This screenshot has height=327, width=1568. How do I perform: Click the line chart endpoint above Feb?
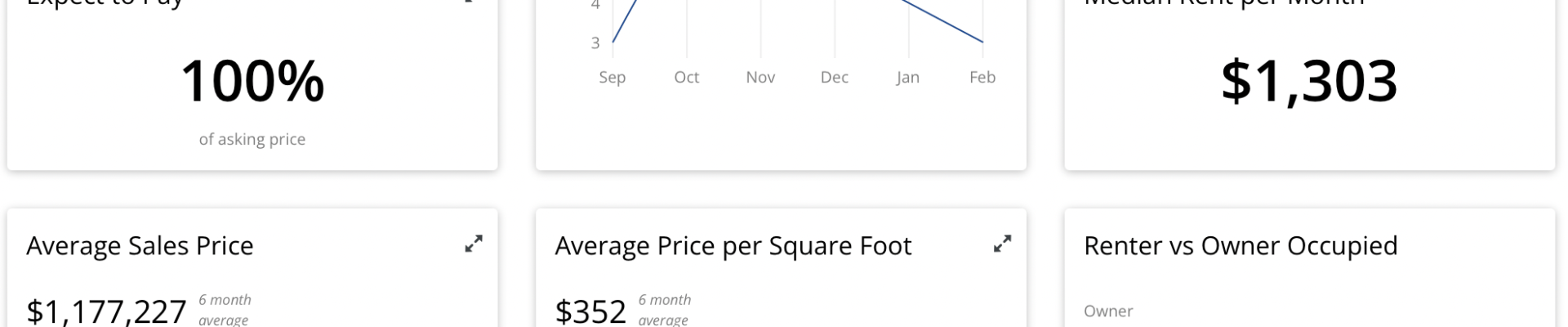pyautogui.click(x=982, y=42)
